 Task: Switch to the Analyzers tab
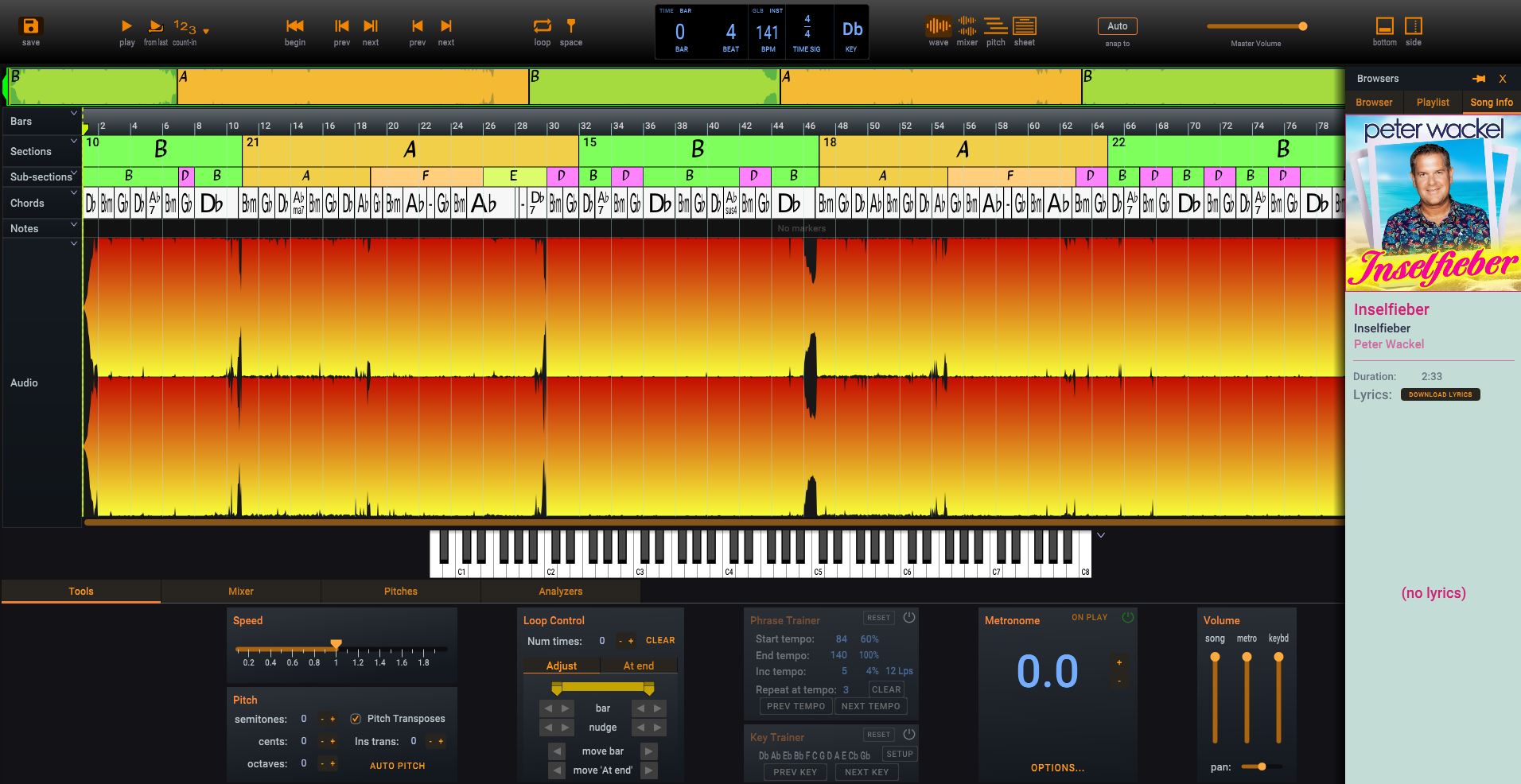(x=560, y=592)
